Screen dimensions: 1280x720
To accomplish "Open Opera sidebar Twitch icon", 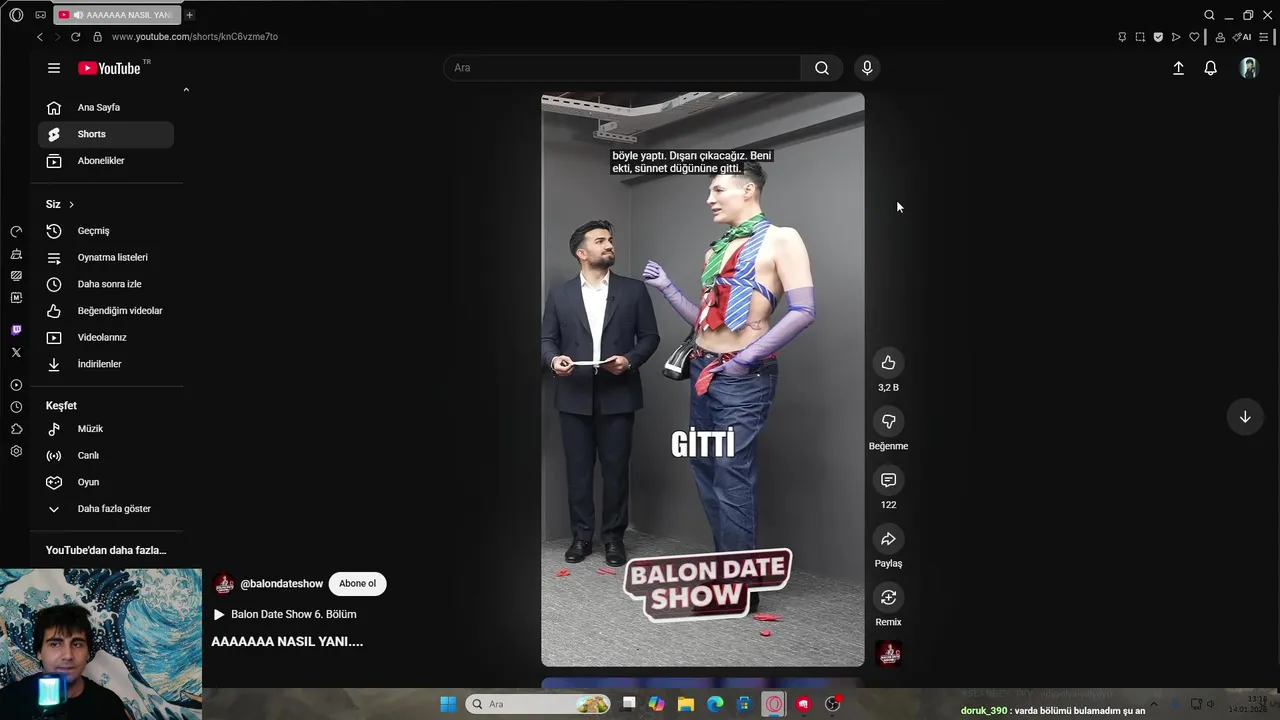I will coord(16,330).
